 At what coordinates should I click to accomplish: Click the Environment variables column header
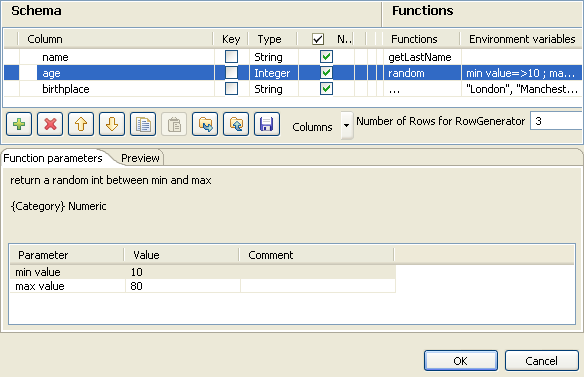(521, 39)
